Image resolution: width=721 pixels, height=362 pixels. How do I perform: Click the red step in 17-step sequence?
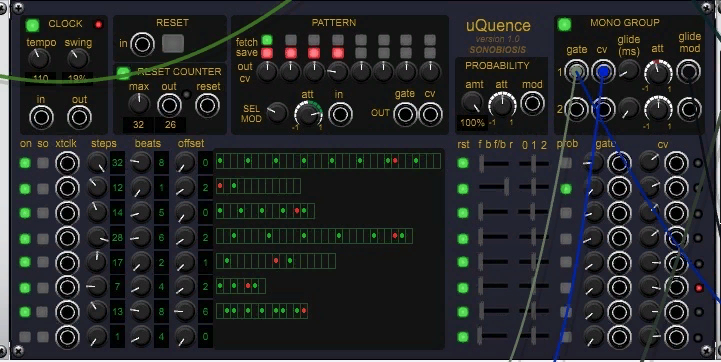point(276,261)
